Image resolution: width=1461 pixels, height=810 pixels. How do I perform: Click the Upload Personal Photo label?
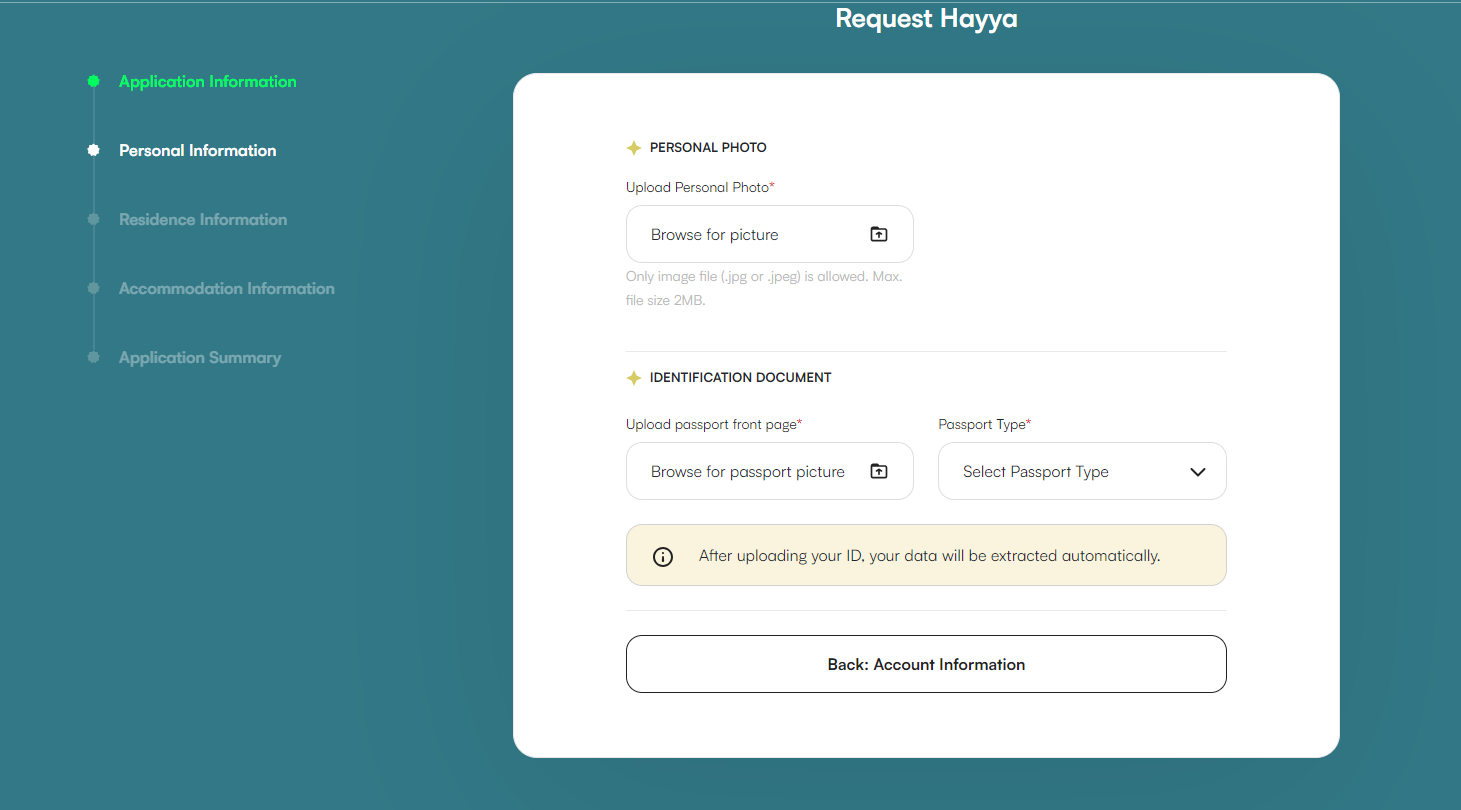point(700,187)
